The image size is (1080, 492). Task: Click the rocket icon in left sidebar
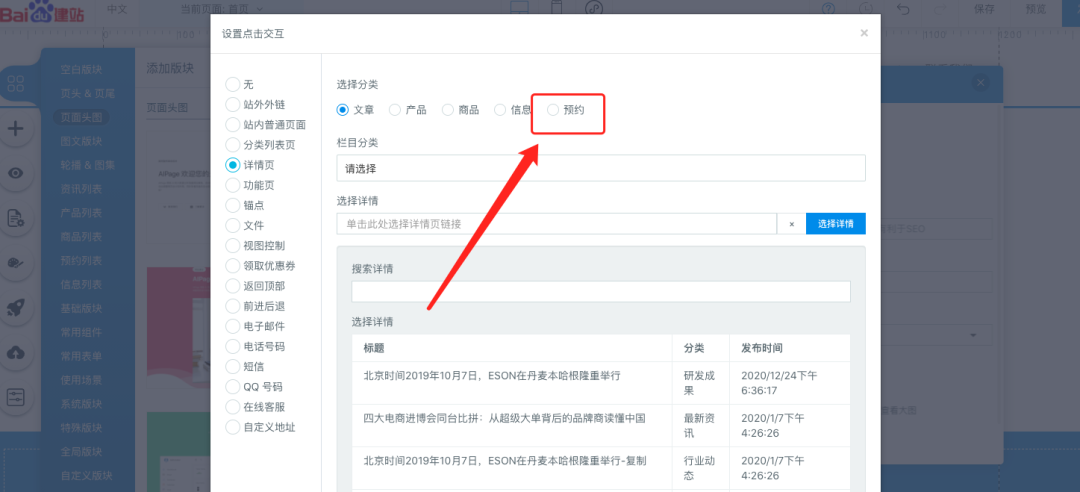click(15, 307)
